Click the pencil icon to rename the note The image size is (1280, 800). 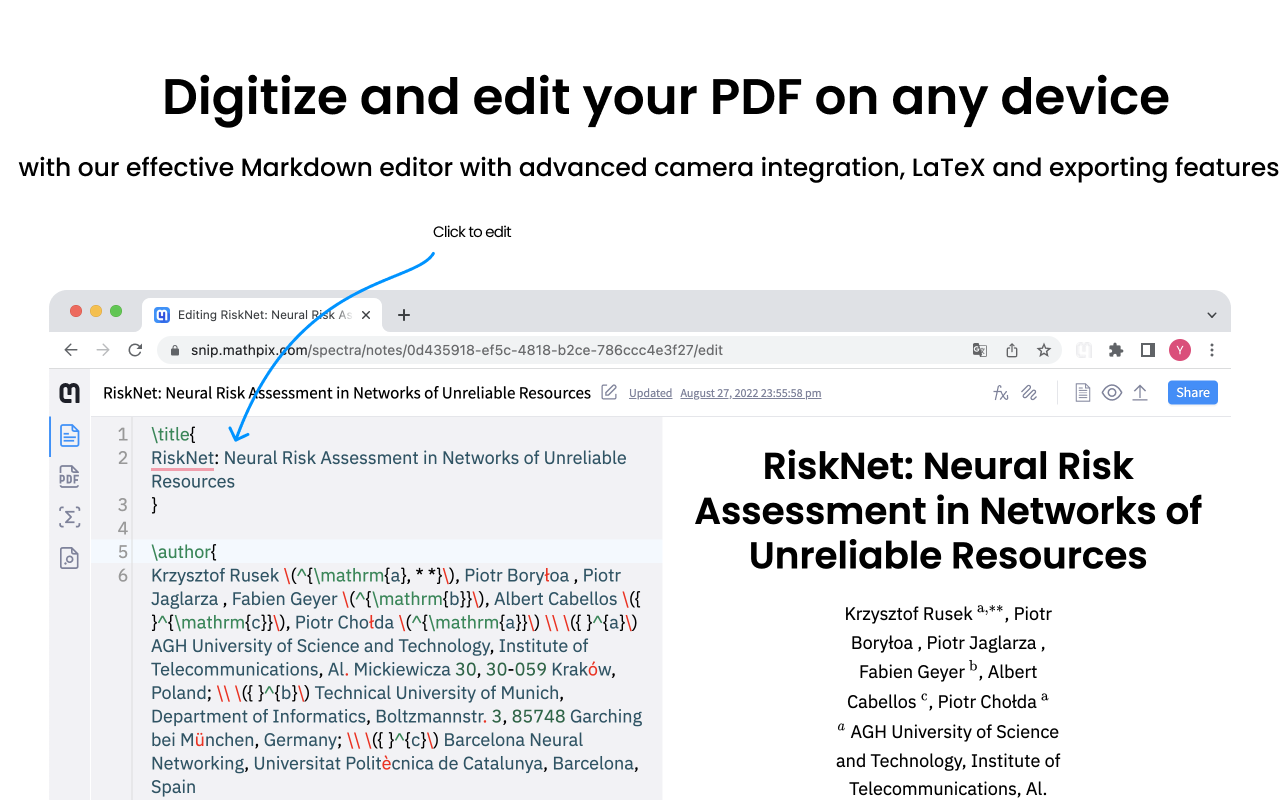click(x=609, y=392)
